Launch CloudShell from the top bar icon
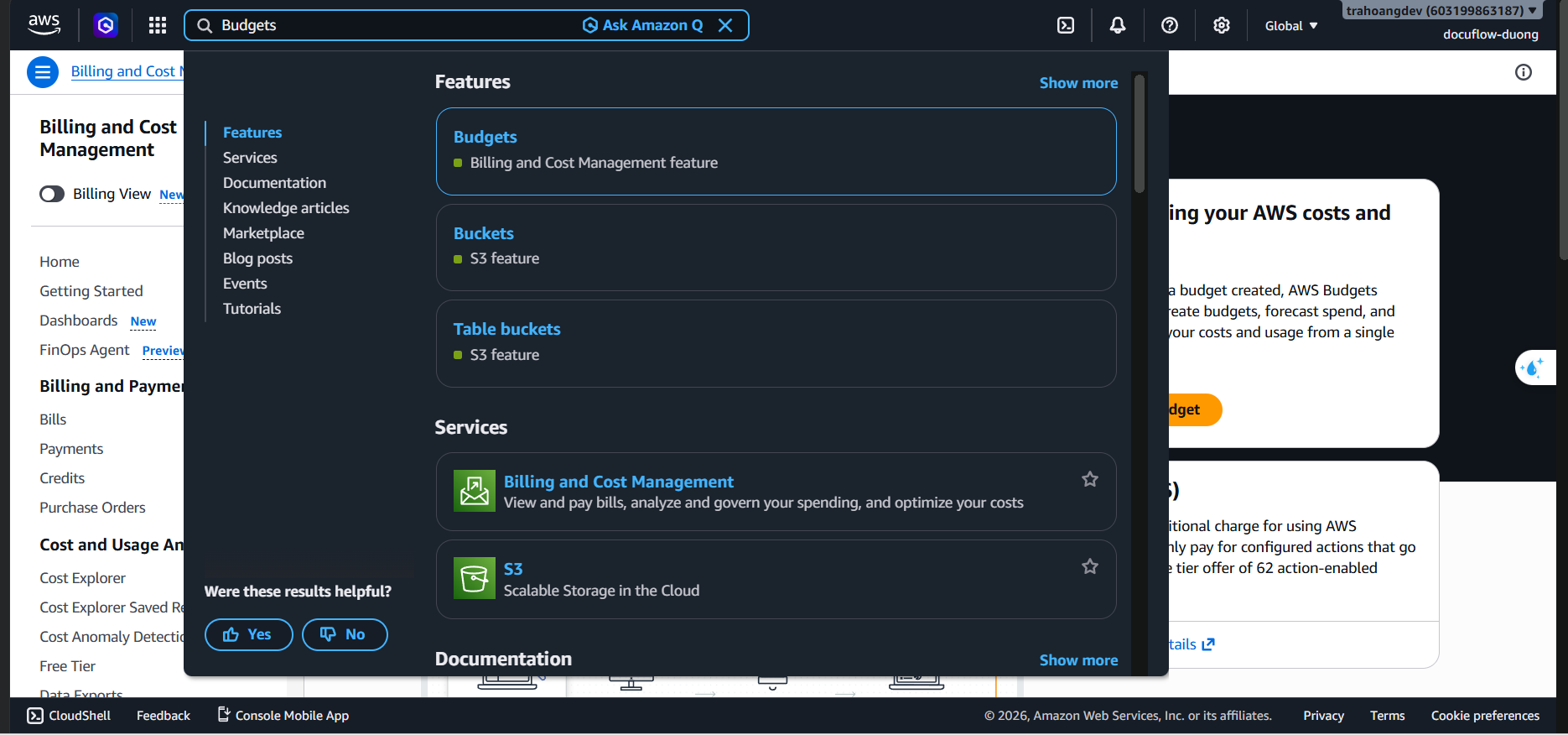This screenshot has height=735, width=1568. click(x=1066, y=25)
